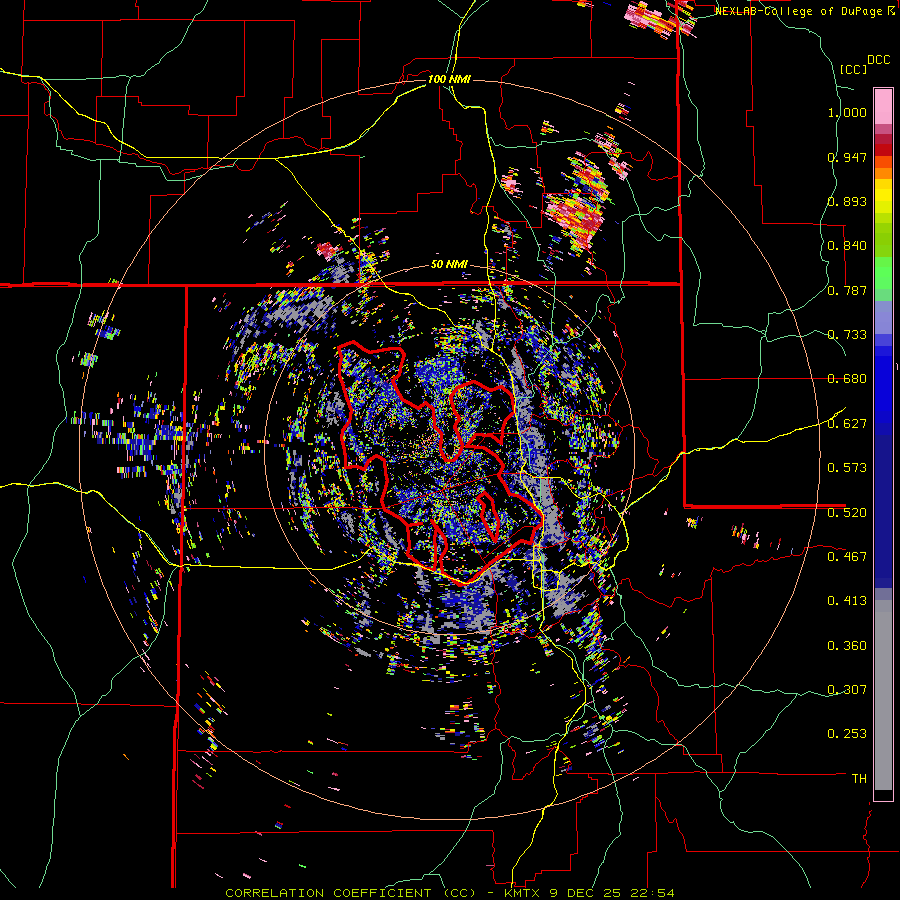
Task: Click the NEXLAB-College of DuPage label
Action: point(798,11)
